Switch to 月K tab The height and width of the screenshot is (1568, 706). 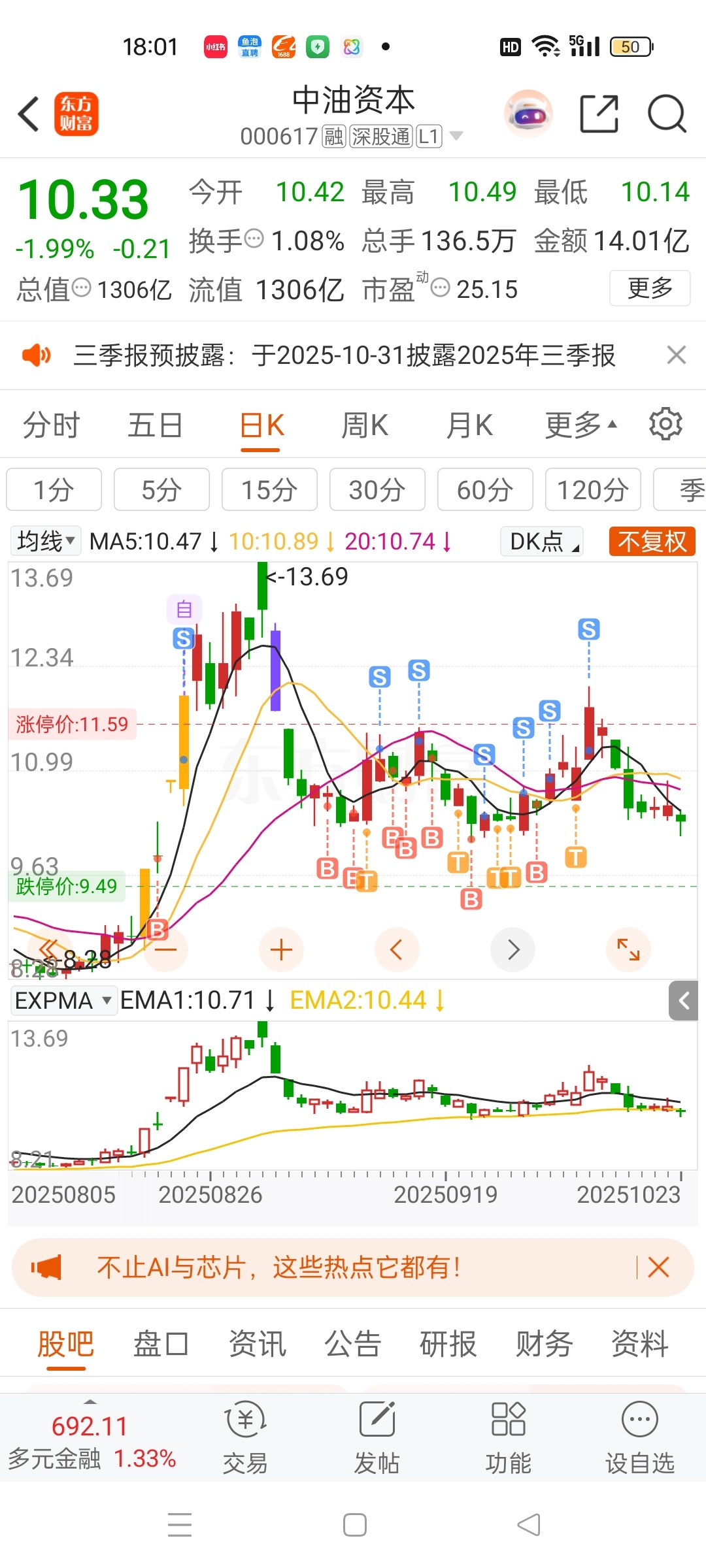469,425
